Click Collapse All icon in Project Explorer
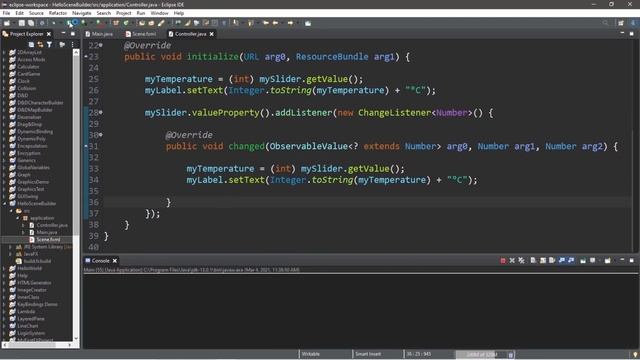640x360 pixels. pyautogui.click(x=31, y=44)
